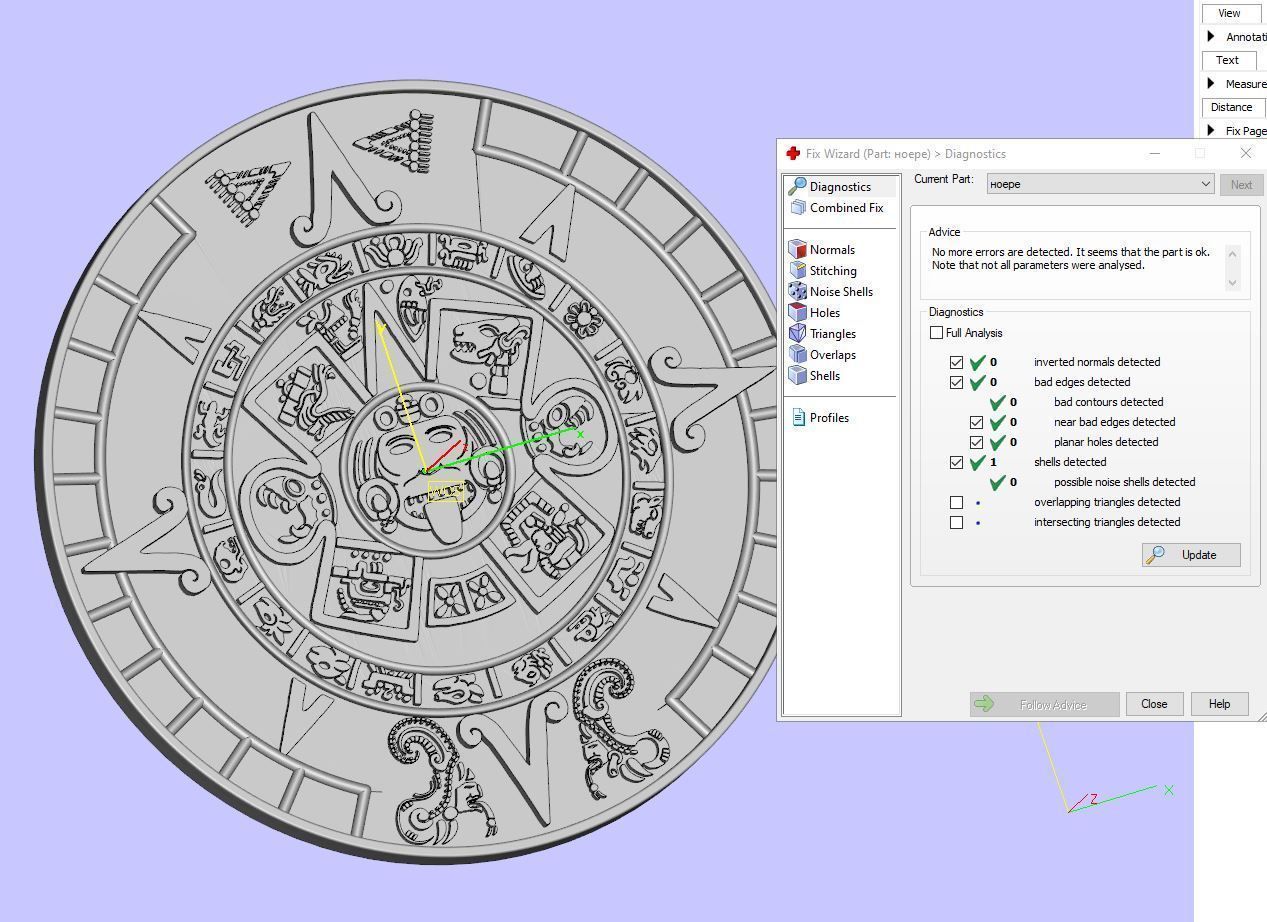1267x922 pixels.
Task: Expand the Measure section arrow
Action: click(x=1211, y=84)
